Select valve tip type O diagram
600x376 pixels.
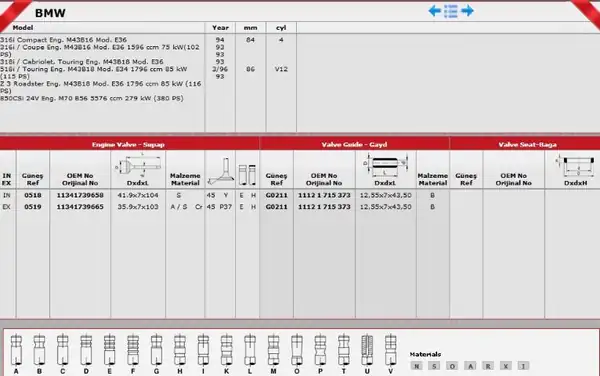point(297,350)
